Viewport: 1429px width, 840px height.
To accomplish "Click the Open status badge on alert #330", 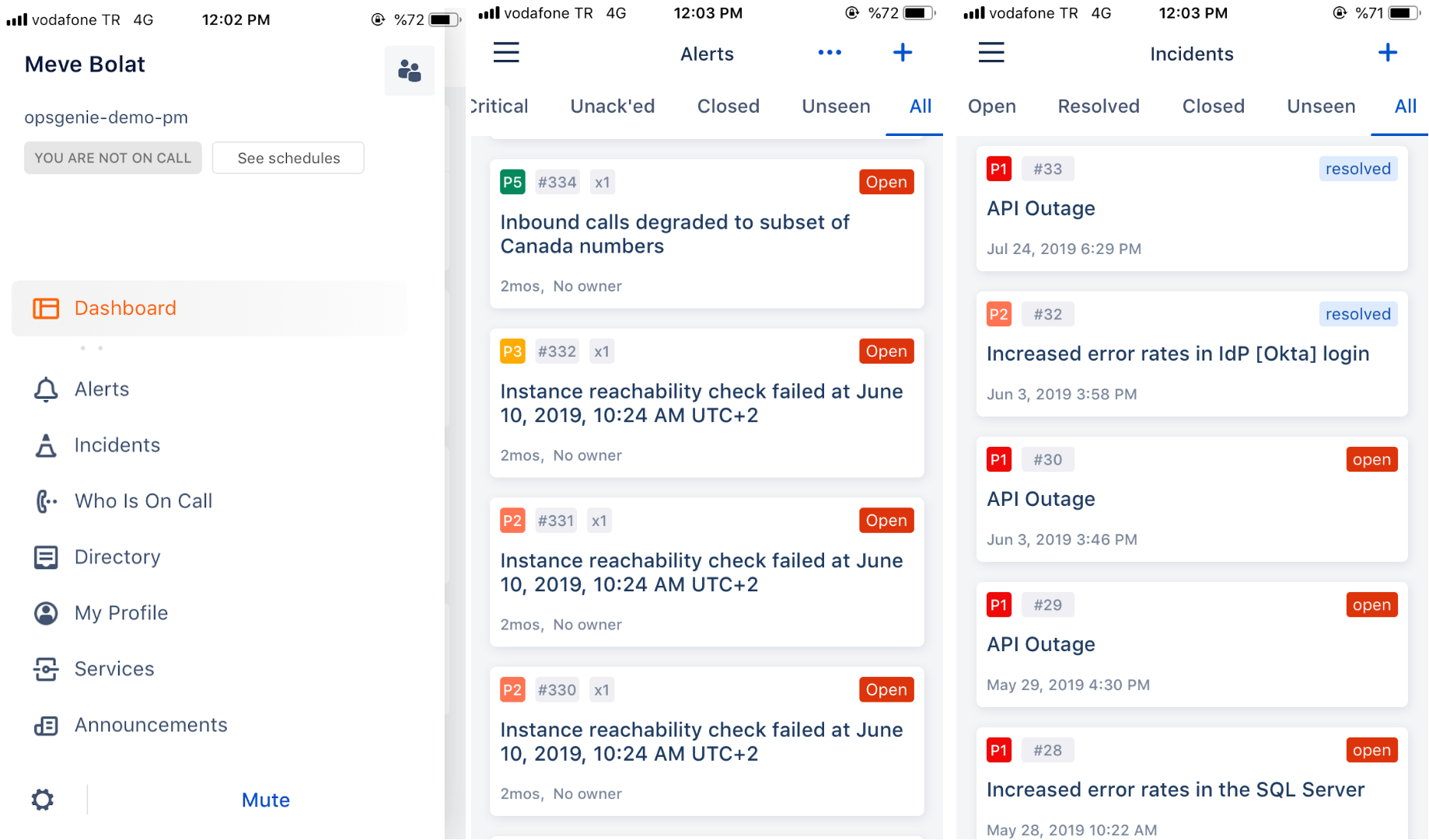I will (886, 690).
